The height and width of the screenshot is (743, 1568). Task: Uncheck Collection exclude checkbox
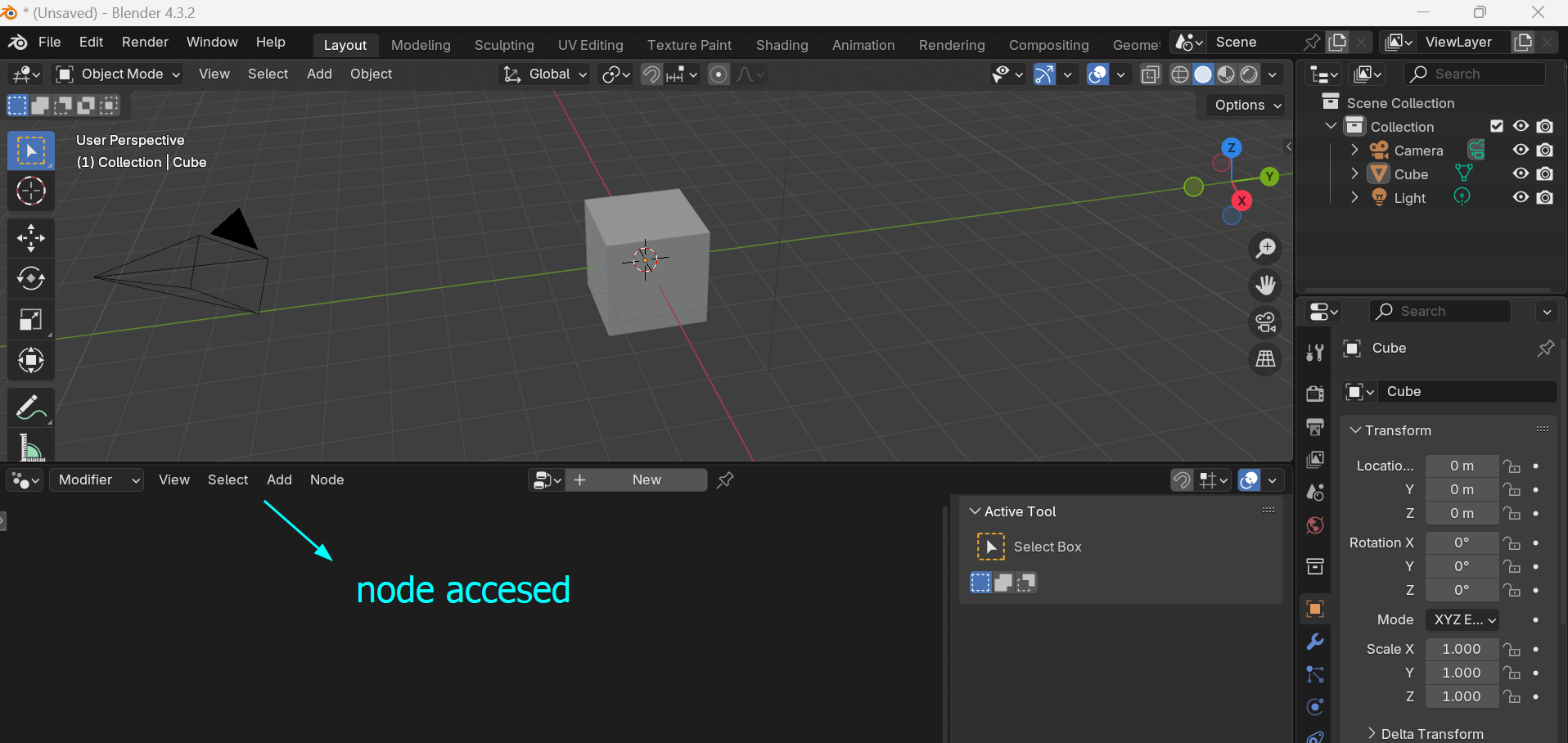pyautogui.click(x=1497, y=126)
